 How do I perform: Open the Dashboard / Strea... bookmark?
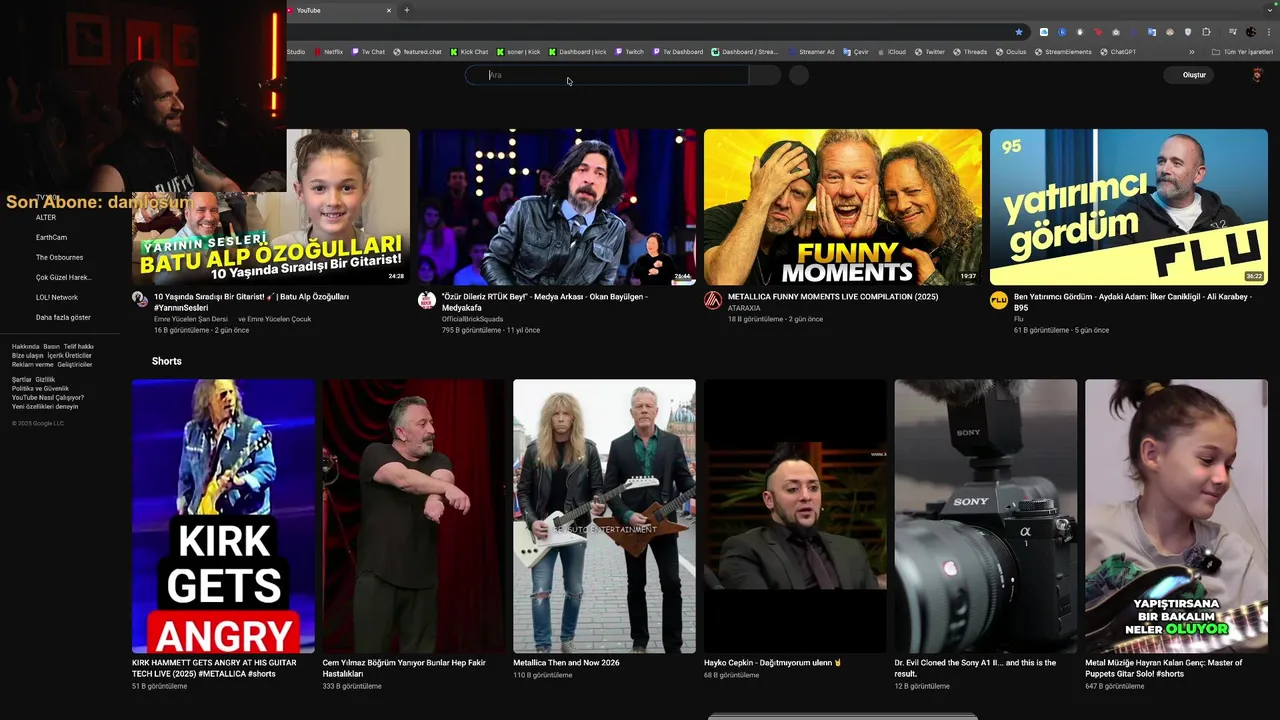[x=744, y=52]
